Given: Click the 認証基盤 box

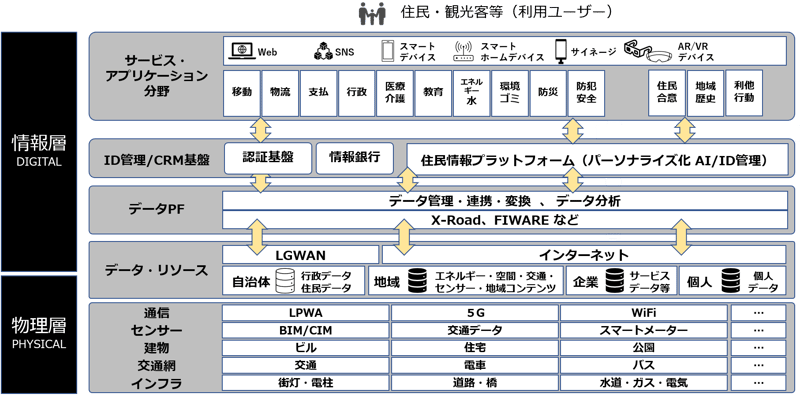Looking at the screenshot, I should coord(268,158).
